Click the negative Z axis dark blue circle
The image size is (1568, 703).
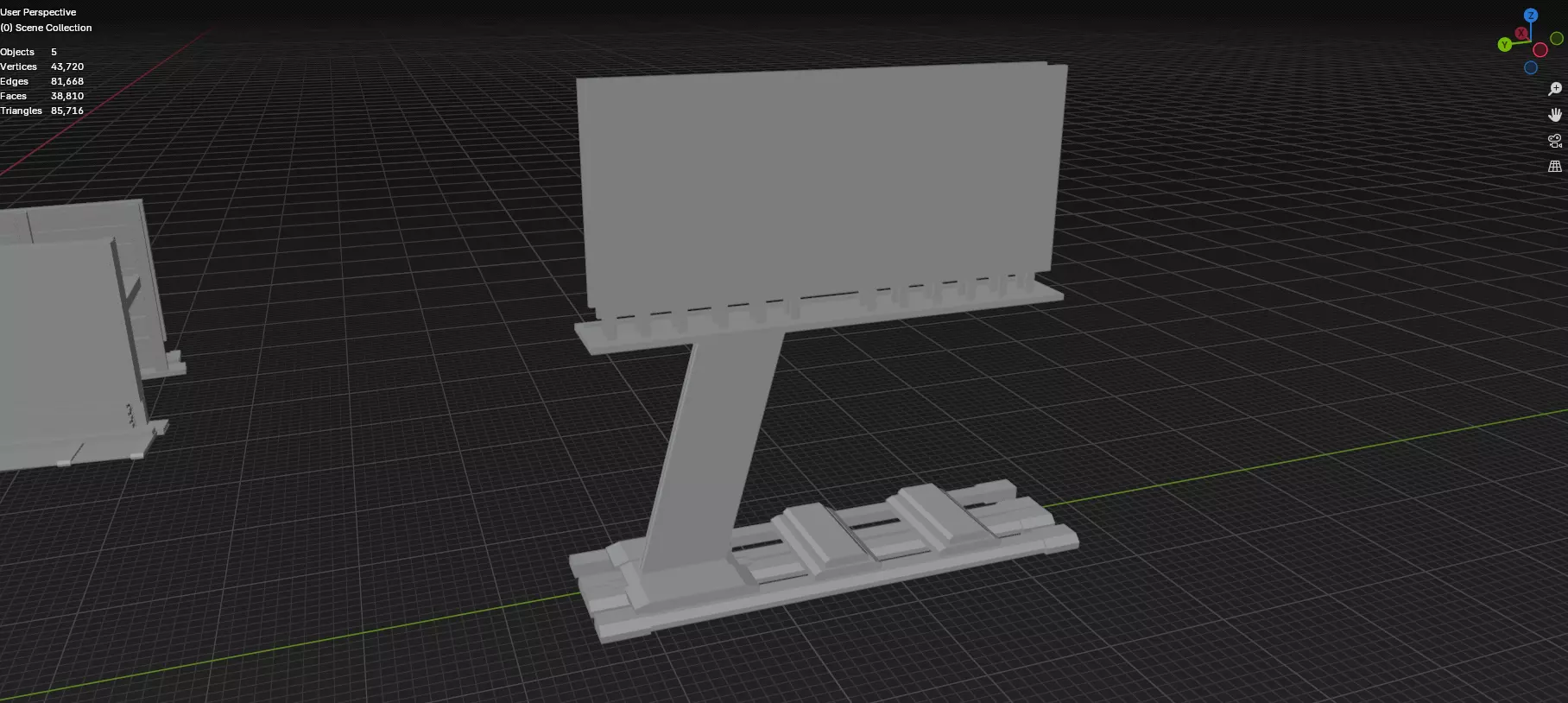pyautogui.click(x=1531, y=68)
